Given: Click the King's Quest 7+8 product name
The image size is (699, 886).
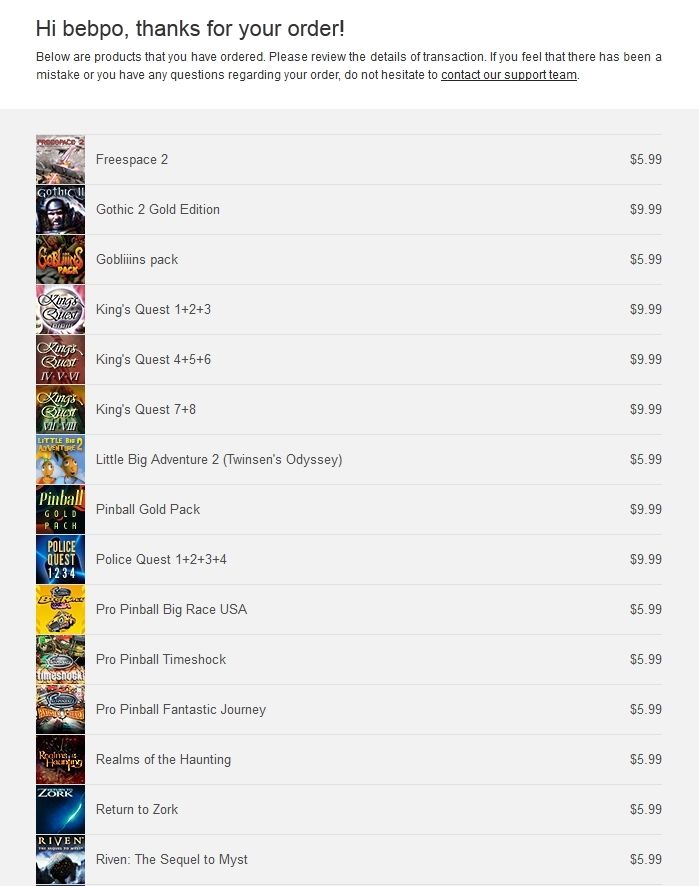Looking at the screenshot, I should [x=146, y=410].
